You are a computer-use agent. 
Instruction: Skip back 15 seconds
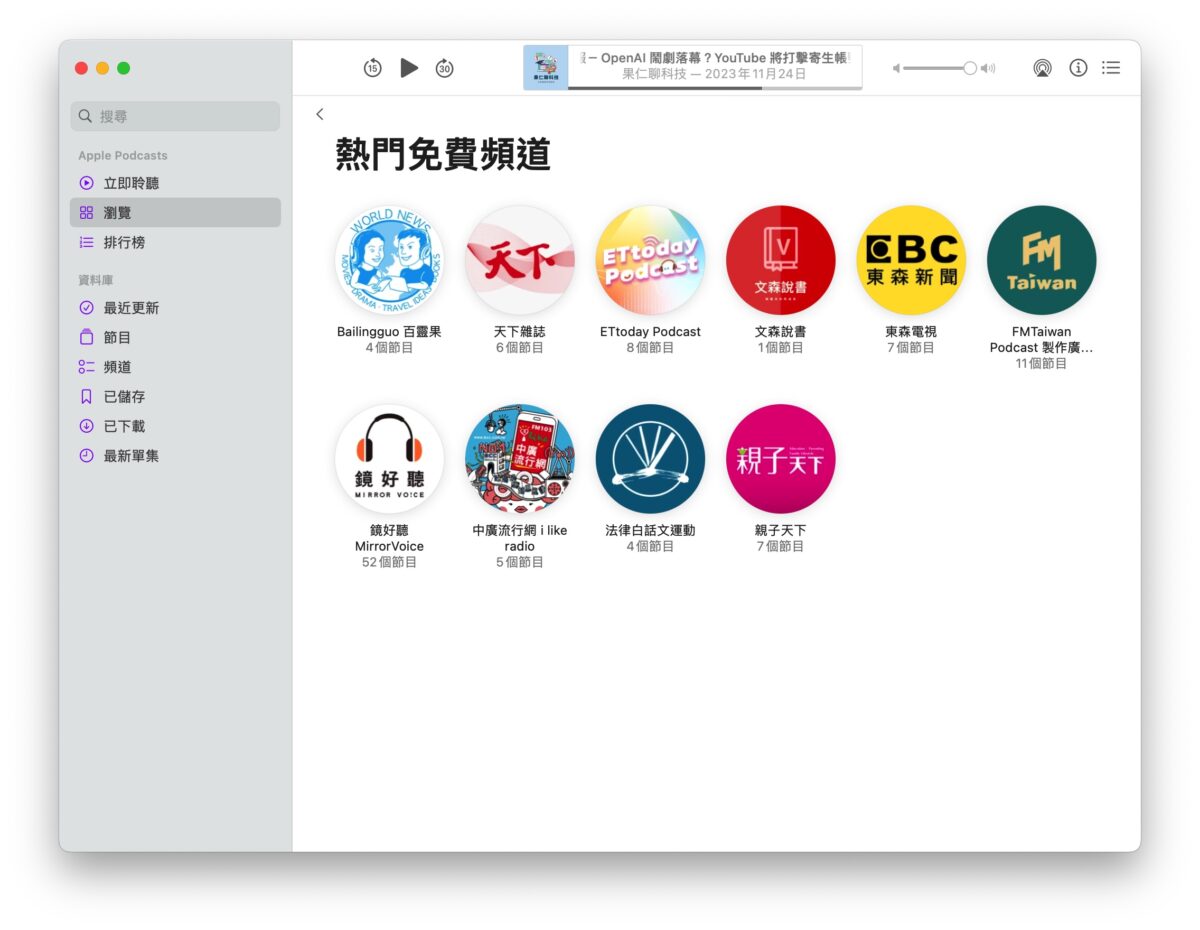(372, 68)
